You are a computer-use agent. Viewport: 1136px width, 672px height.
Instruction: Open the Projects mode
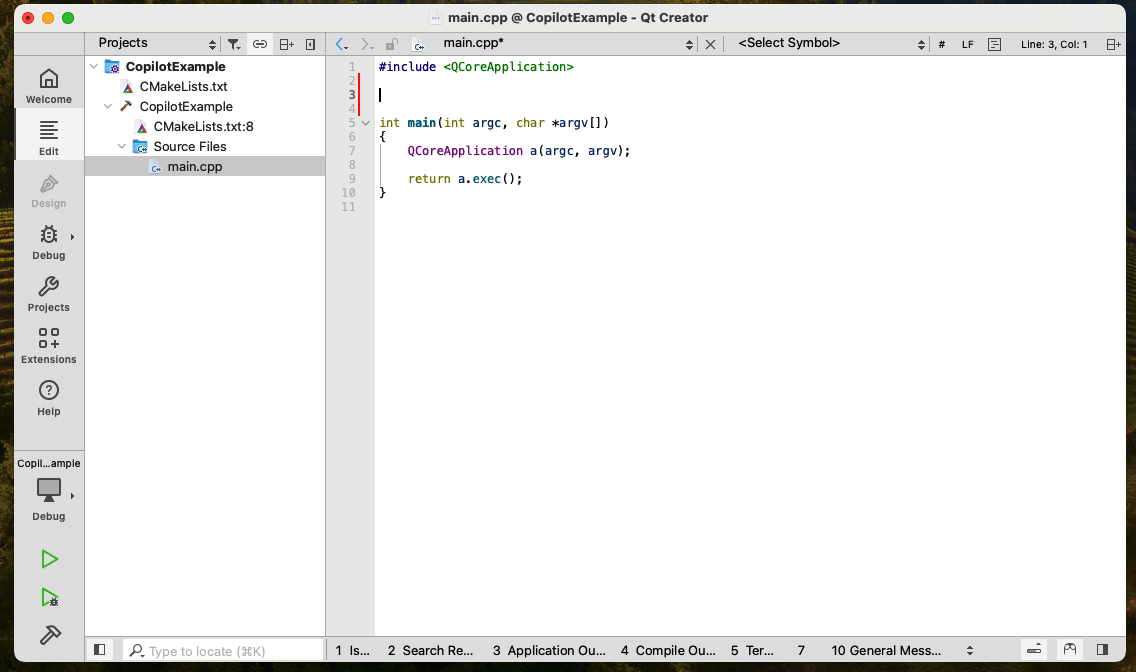(x=49, y=294)
